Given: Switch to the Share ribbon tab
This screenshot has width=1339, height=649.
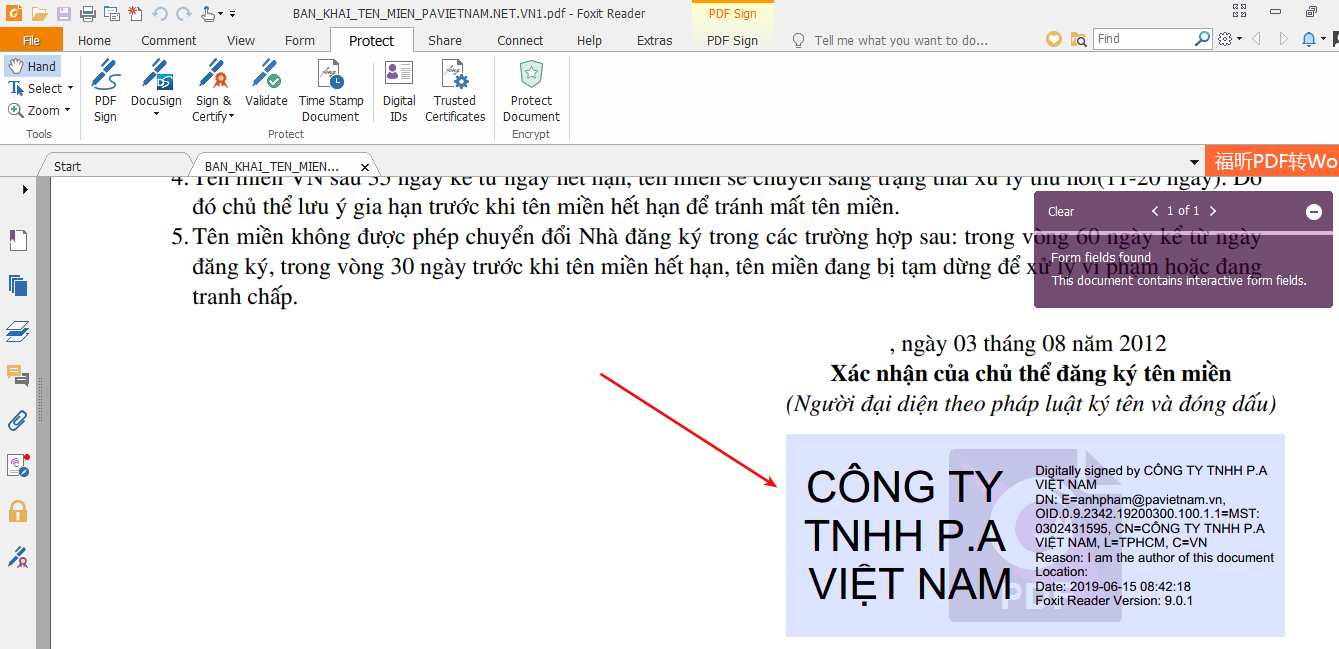Looking at the screenshot, I should pos(445,40).
